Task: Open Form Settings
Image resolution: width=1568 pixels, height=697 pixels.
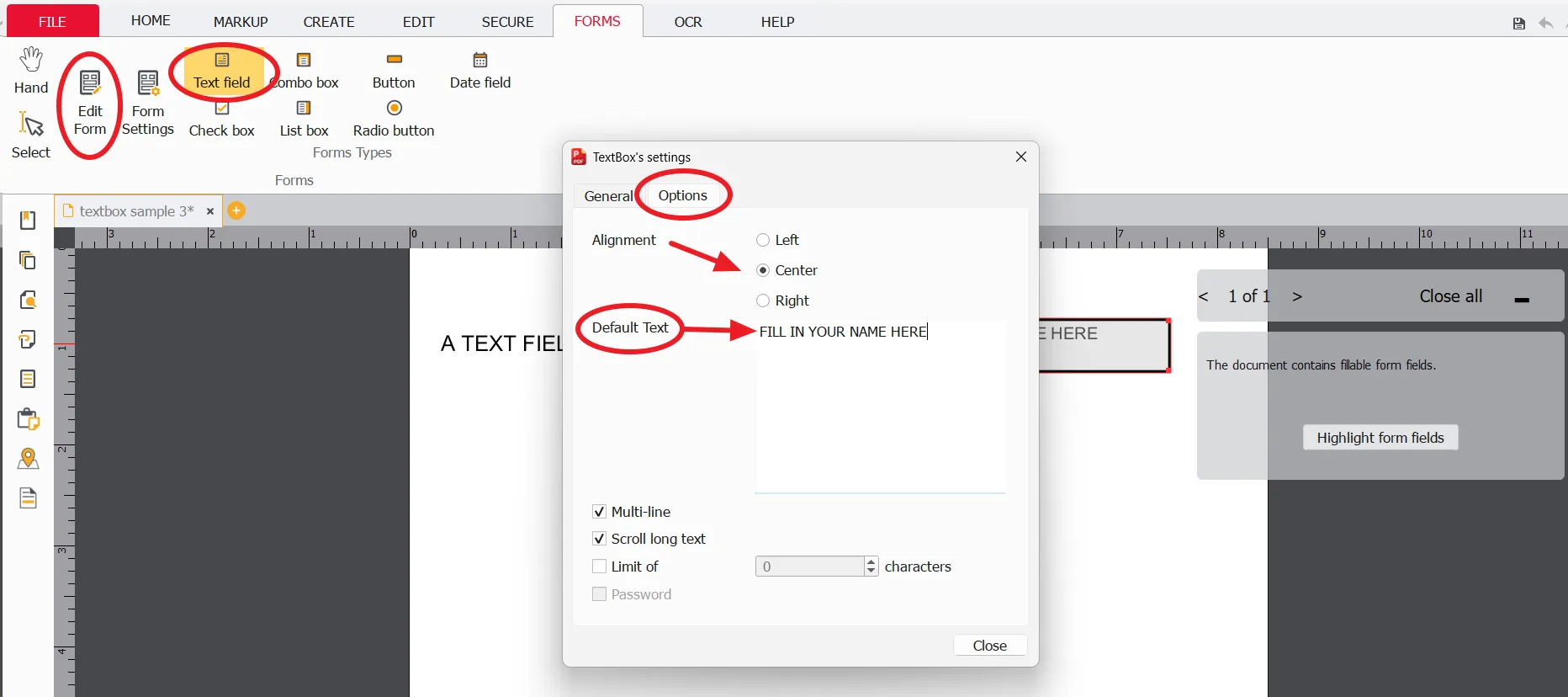Action: [x=148, y=104]
